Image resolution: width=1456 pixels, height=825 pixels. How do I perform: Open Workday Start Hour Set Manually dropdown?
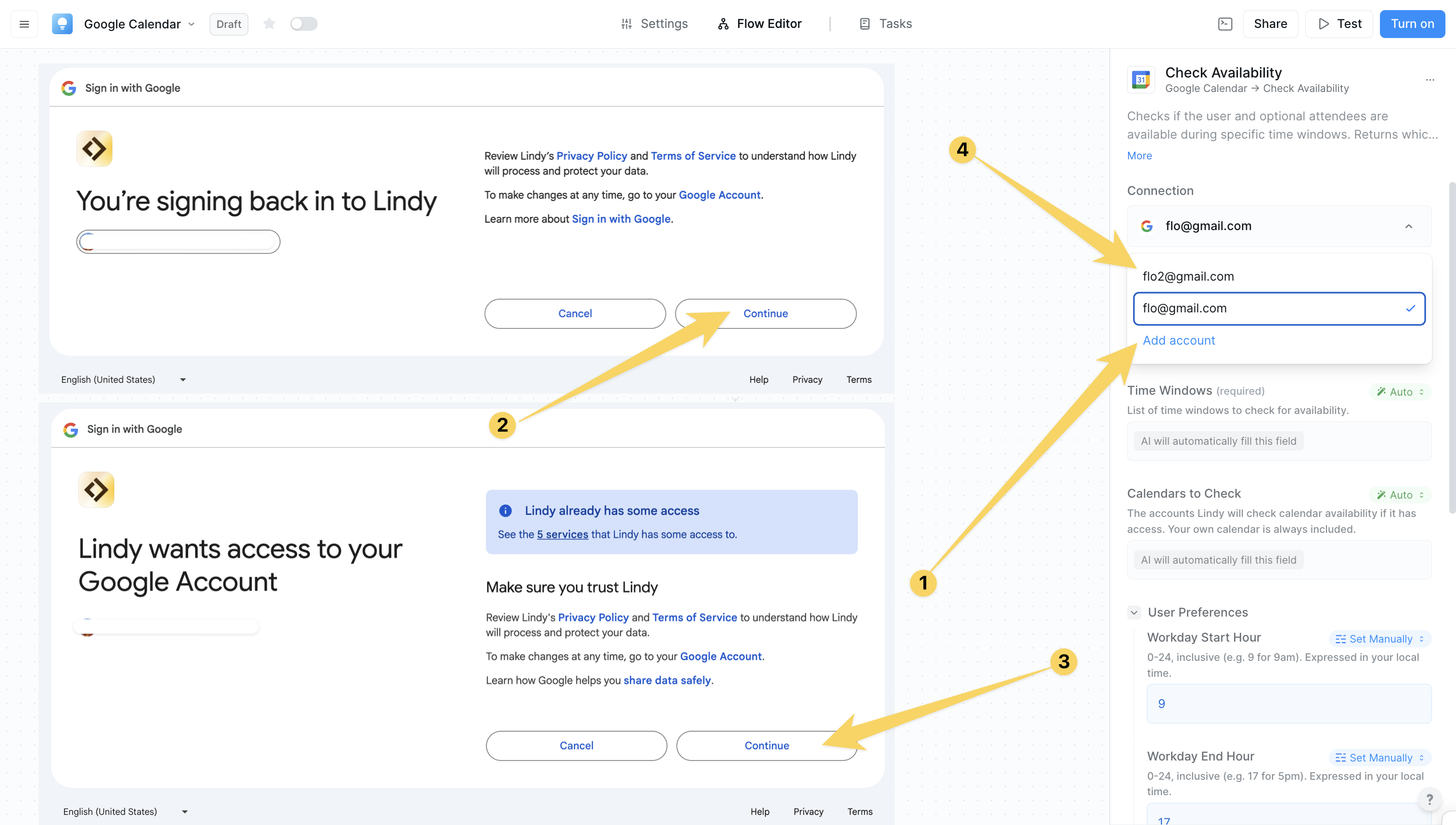point(1379,639)
